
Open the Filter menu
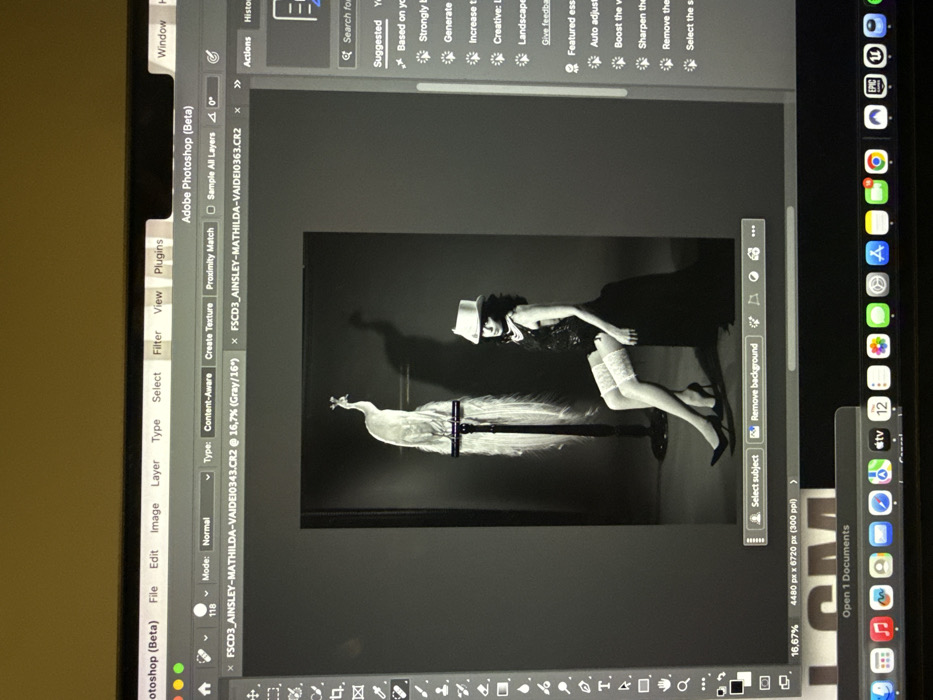click(157, 342)
